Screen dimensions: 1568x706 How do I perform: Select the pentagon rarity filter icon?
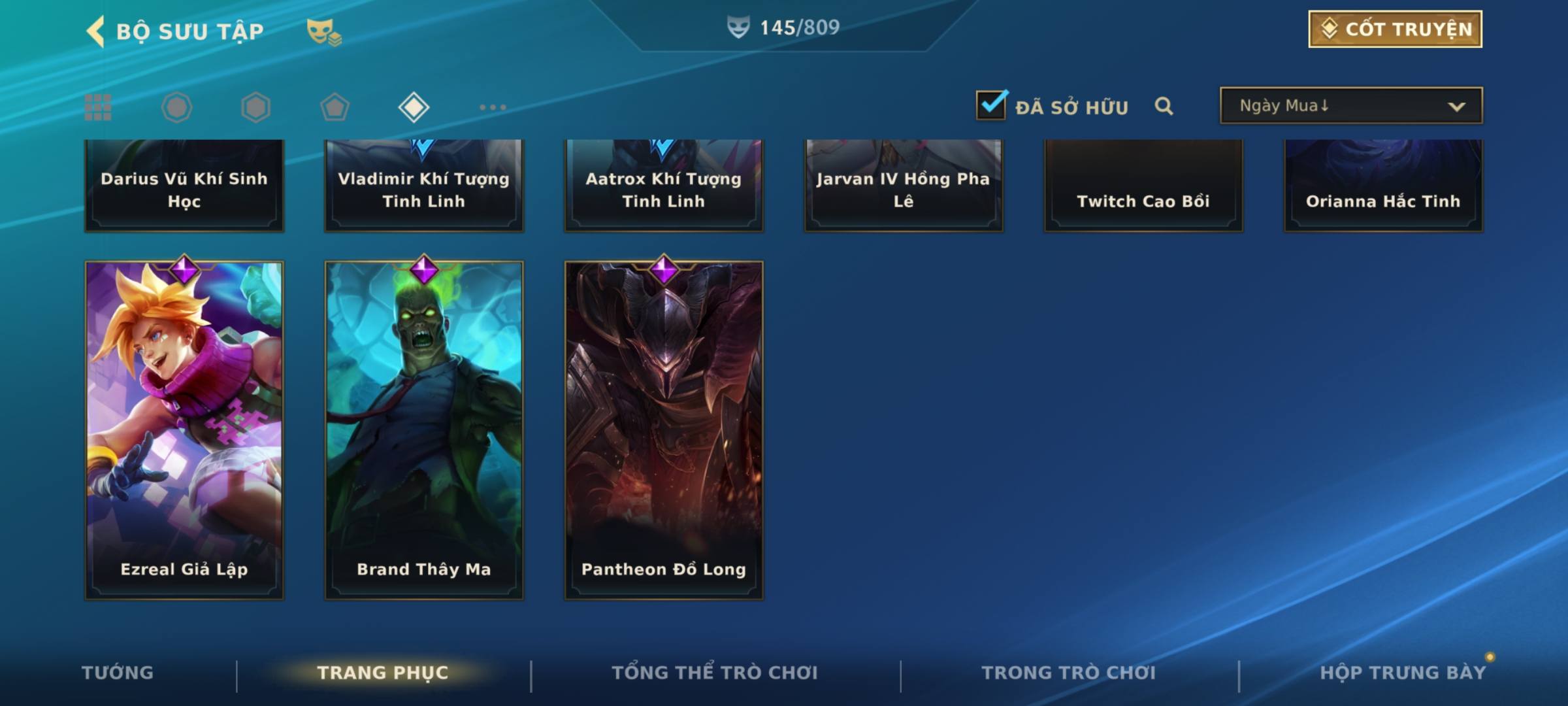[335, 107]
